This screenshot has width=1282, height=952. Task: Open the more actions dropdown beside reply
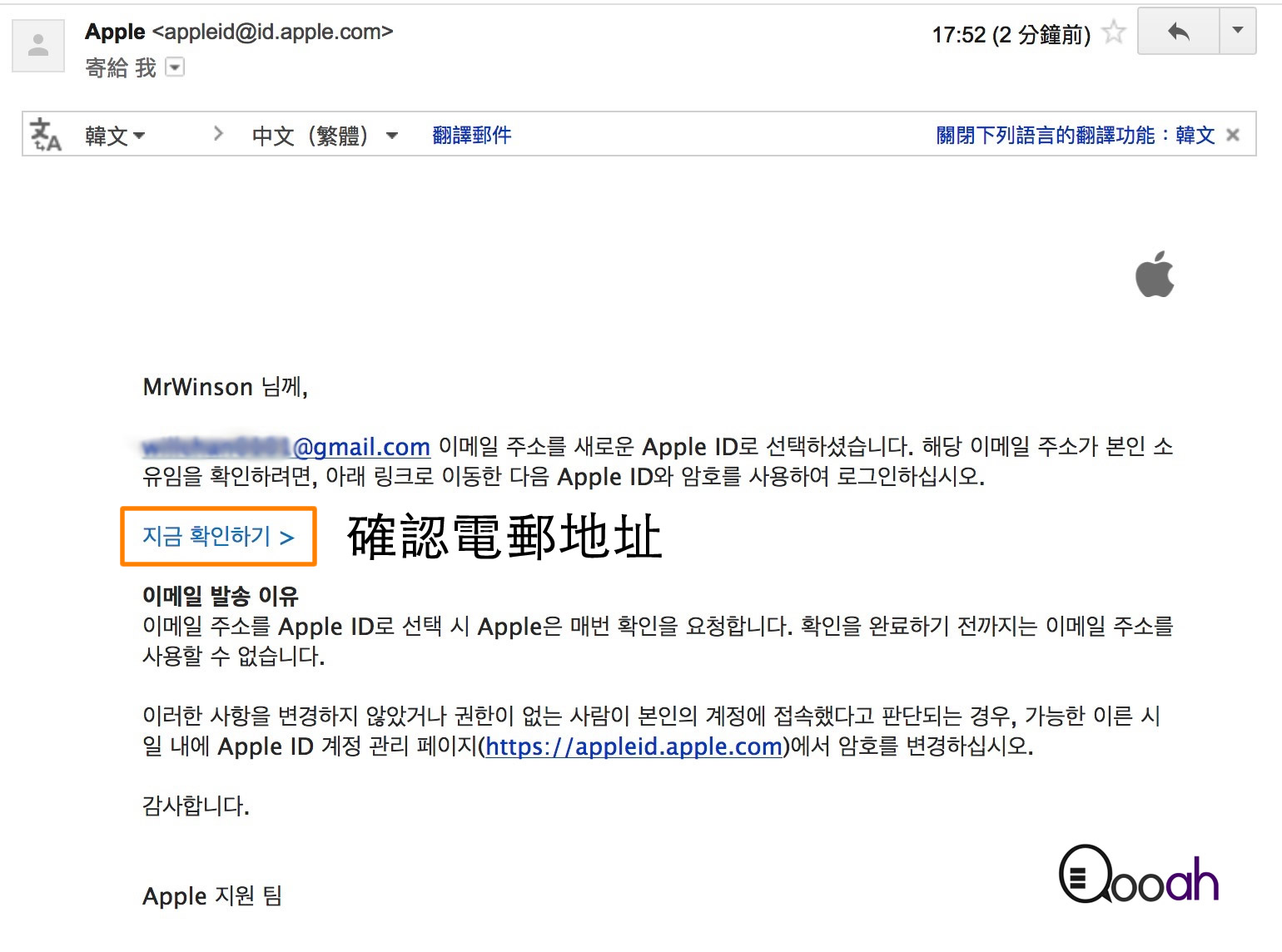tap(1238, 32)
